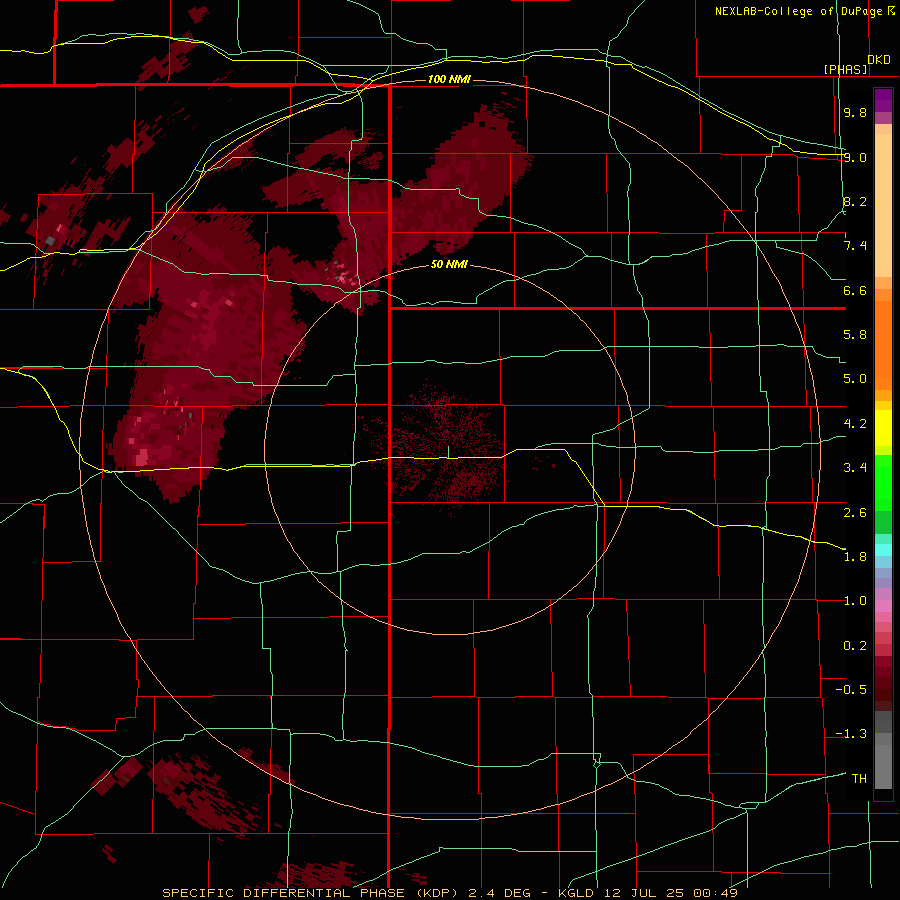This screenshot has width=900, height=900.
Task: Click the Specific Differential Phase caption at bottom
Action: (x=449, y=893)
